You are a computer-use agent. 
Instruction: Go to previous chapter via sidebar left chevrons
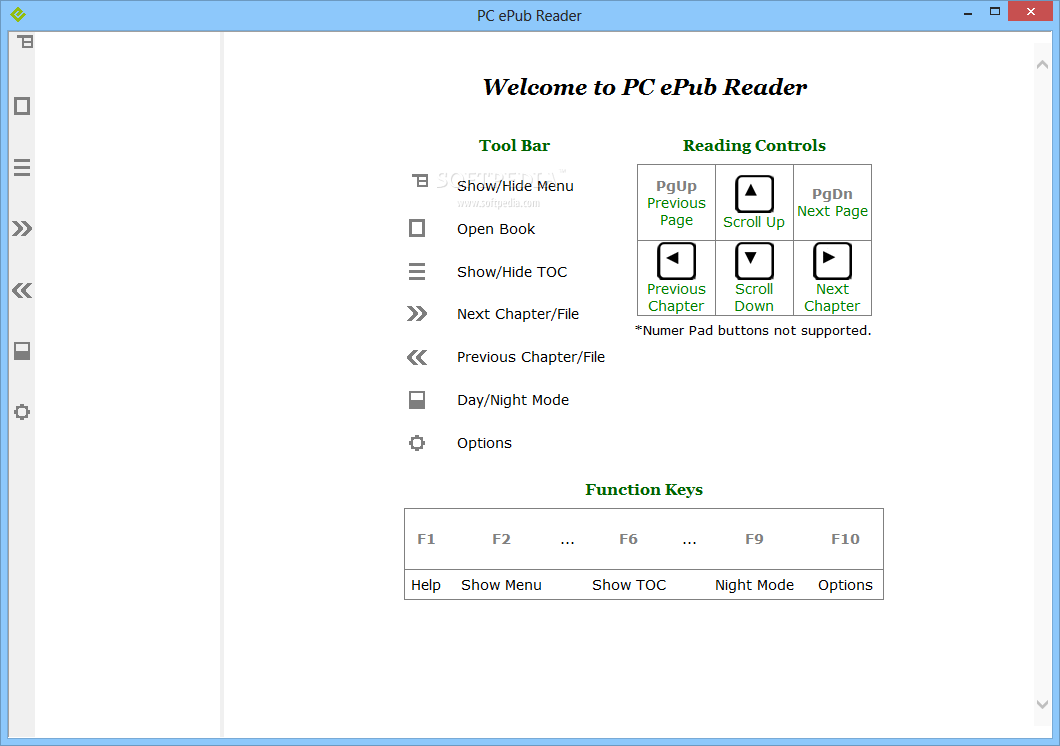pos(22,291)
